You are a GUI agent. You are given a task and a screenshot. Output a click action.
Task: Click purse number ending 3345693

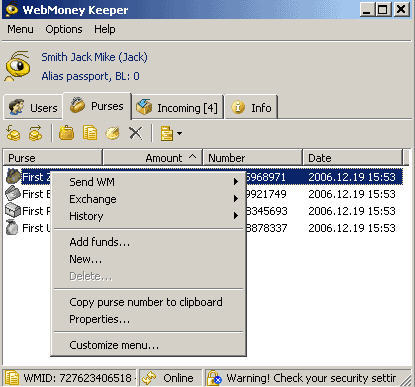267,211
